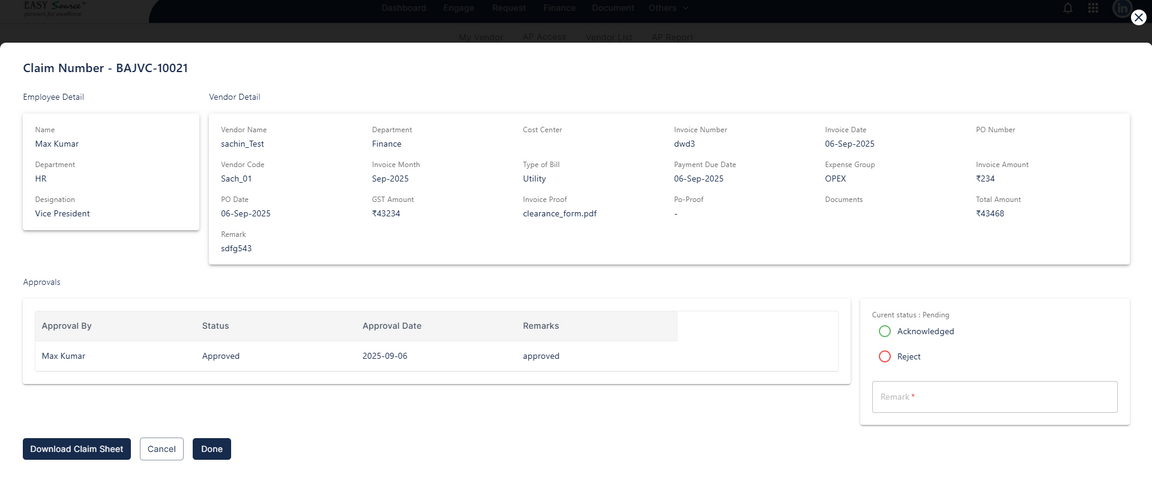Focus the Remark input field

coord(994,397)
